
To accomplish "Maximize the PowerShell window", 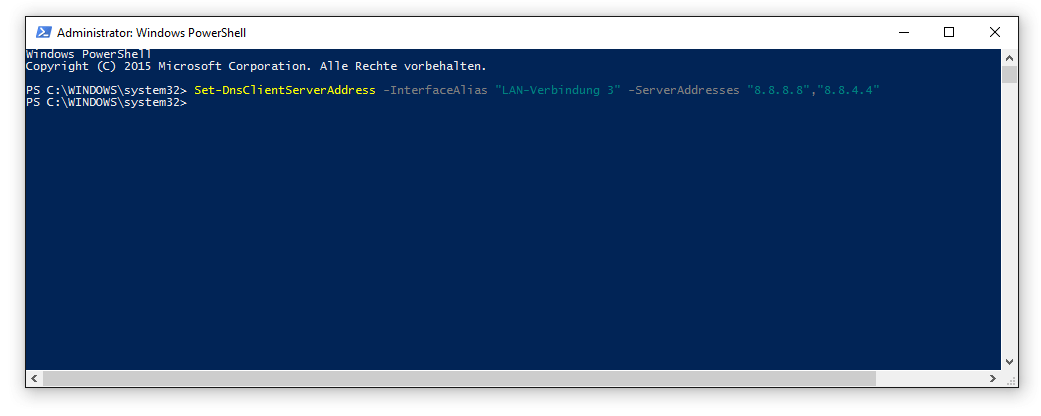I will coord(948,32).
